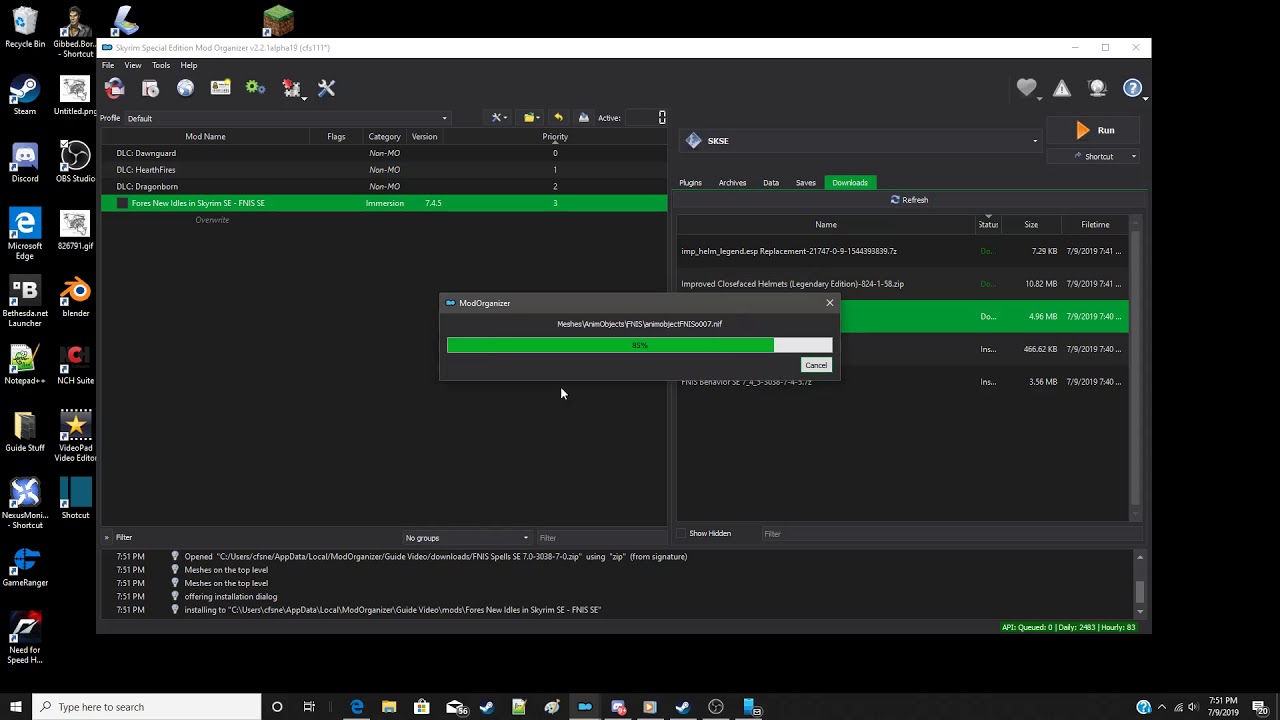Click the mod list Filter input field
This screenshot has height=720, width=1280.
pyautogui.click(x=600, y=538)
